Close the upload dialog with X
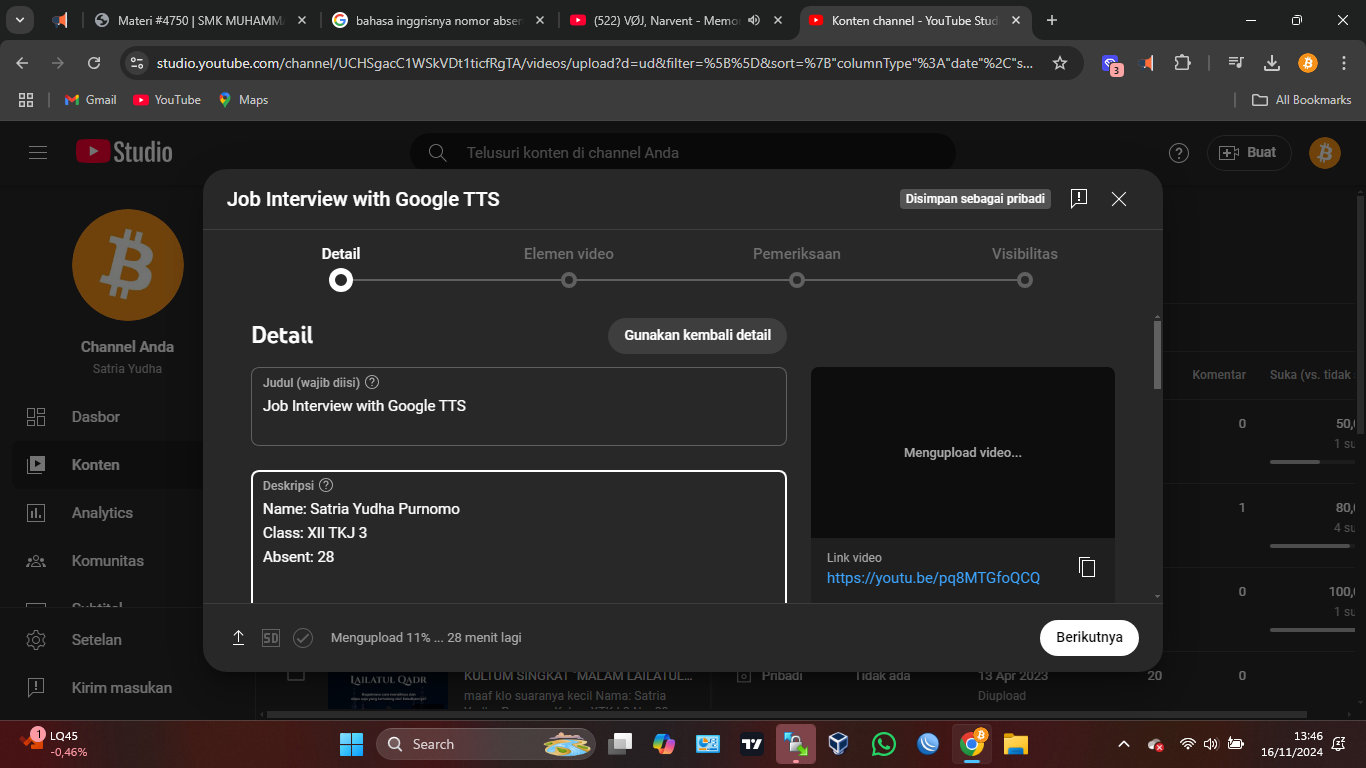The image size is (1366, 768). pos(1119,199)
